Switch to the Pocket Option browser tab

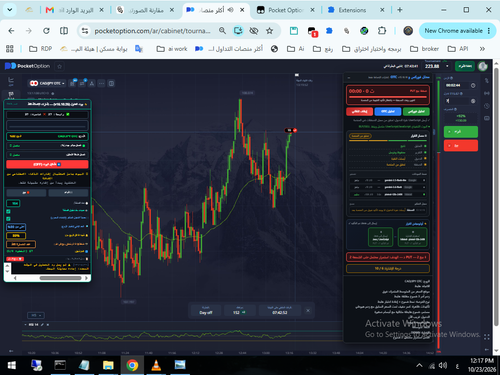click(x=285, y=10)
